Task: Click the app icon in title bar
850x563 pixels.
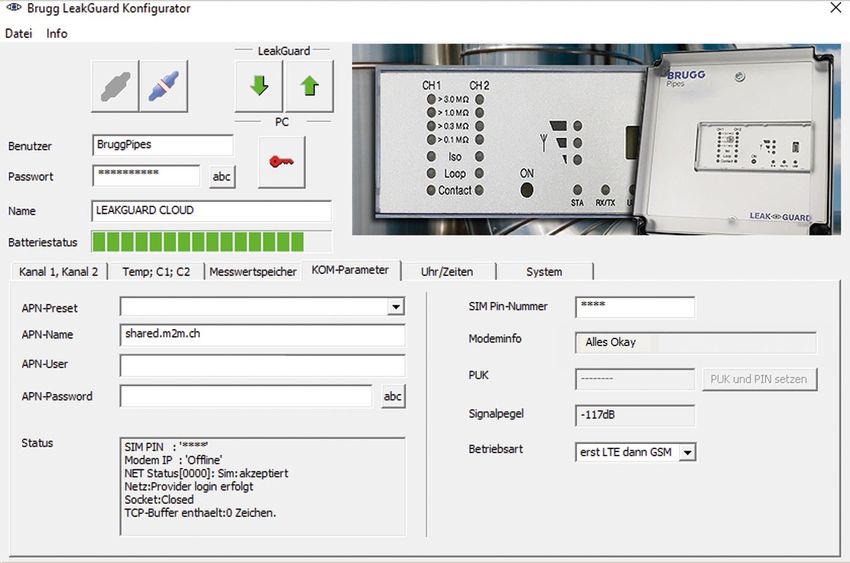Action: [x=14, y=8]
